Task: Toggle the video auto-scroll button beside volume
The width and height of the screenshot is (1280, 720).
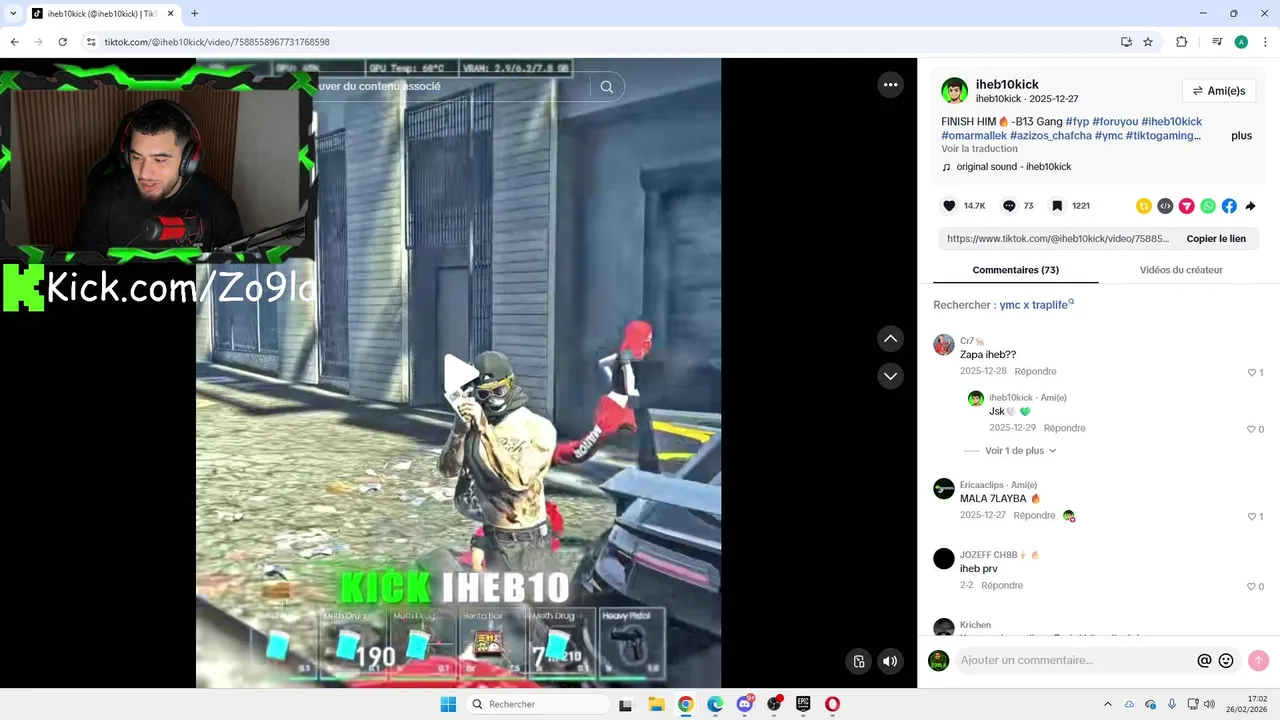Action: point(858,661)
